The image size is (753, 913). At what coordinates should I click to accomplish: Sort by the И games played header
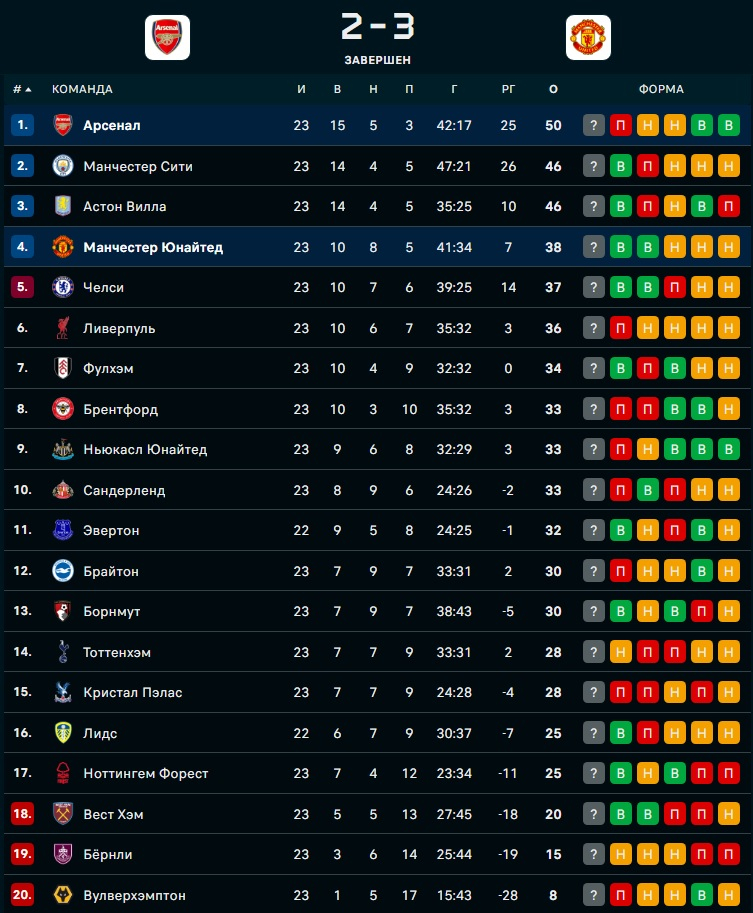(301, 89)
